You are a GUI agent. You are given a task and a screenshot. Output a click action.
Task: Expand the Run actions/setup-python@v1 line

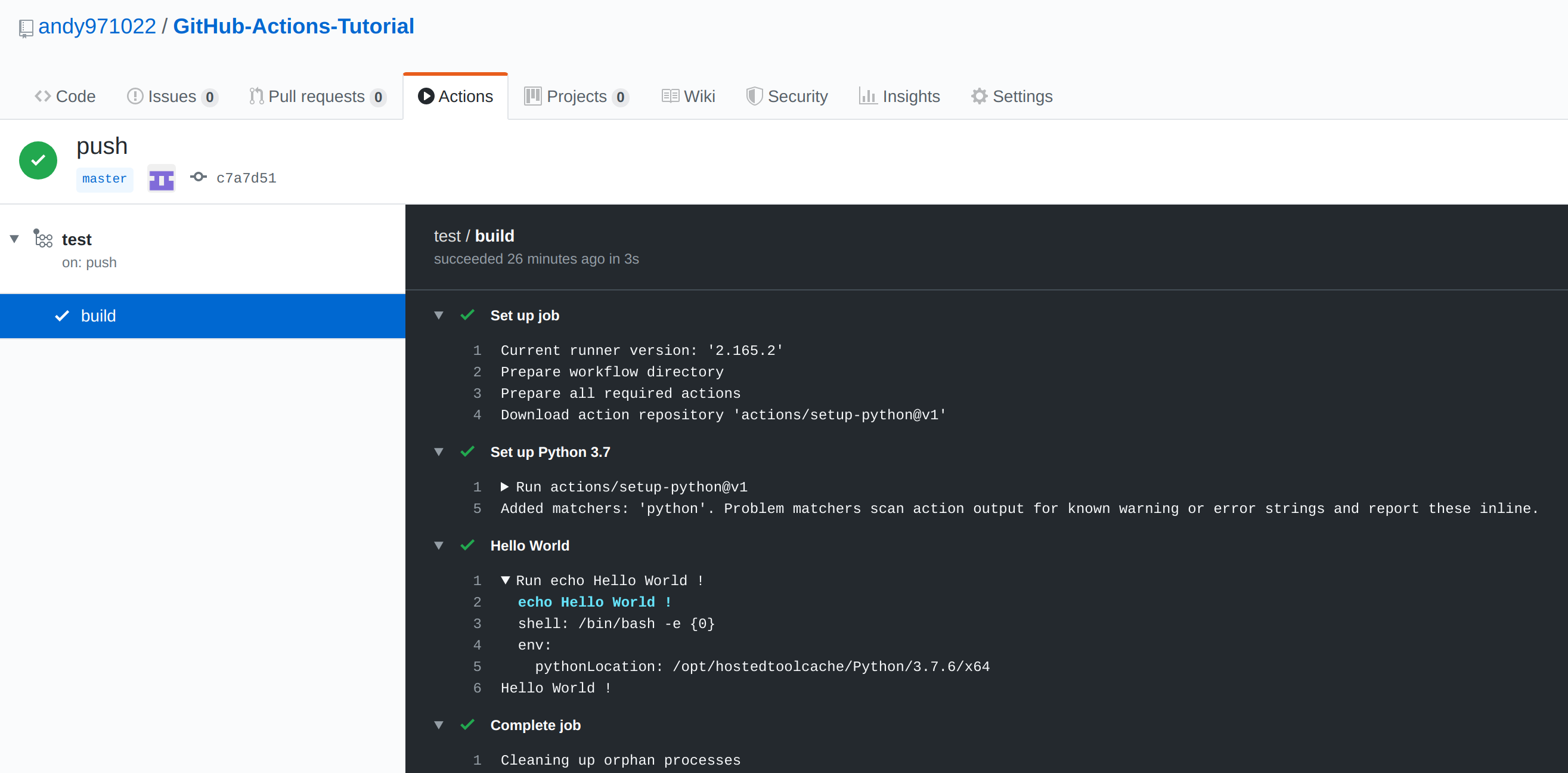tap(504, 486)
